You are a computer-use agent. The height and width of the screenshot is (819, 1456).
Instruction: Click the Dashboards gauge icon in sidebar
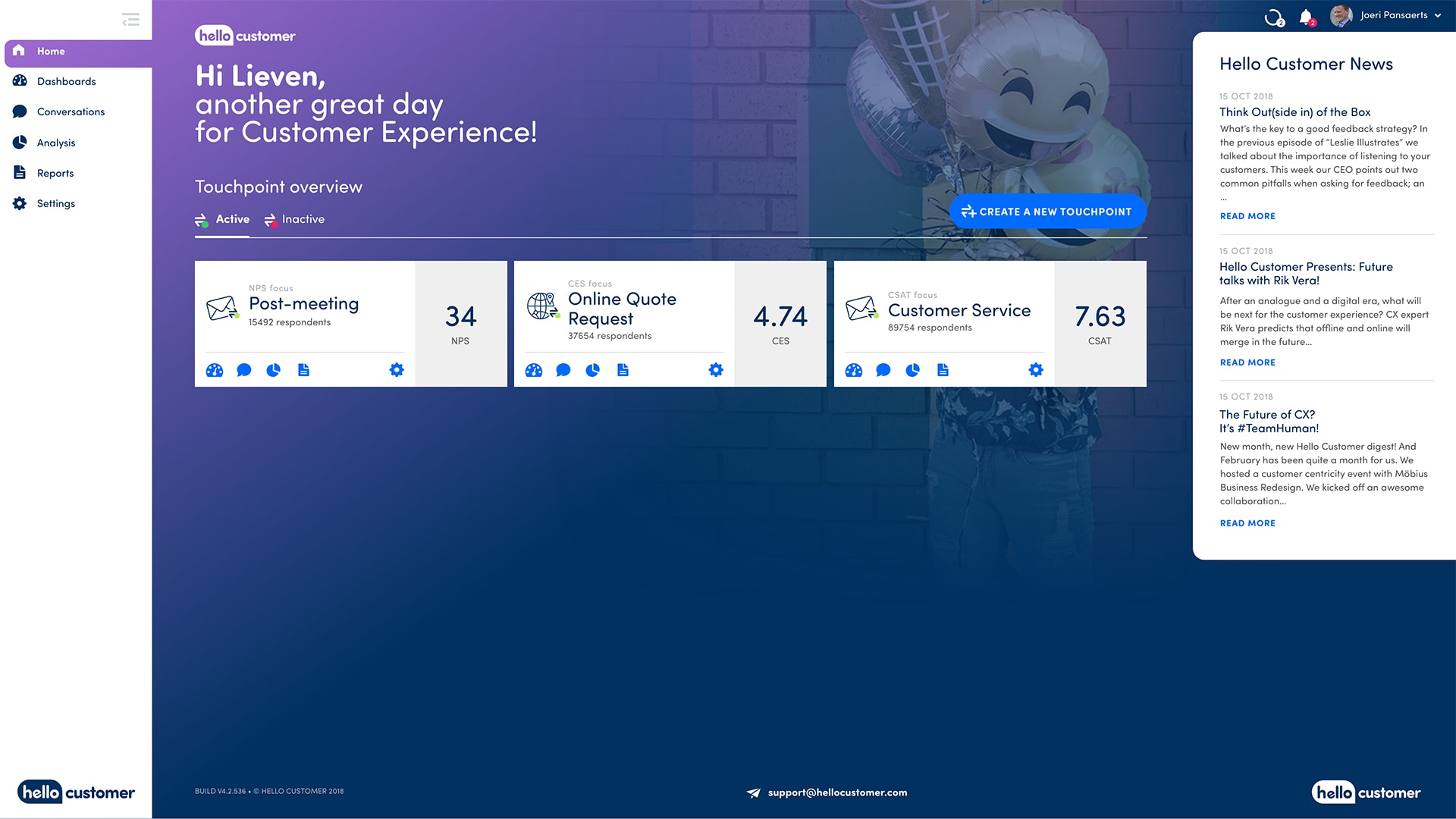20,81
